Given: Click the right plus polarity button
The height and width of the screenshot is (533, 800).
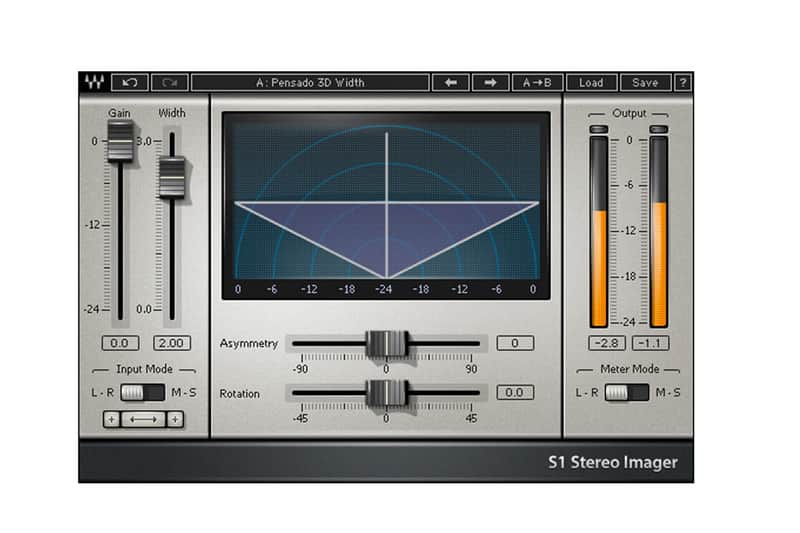Looking at the screenshot, I should (175, 419).
